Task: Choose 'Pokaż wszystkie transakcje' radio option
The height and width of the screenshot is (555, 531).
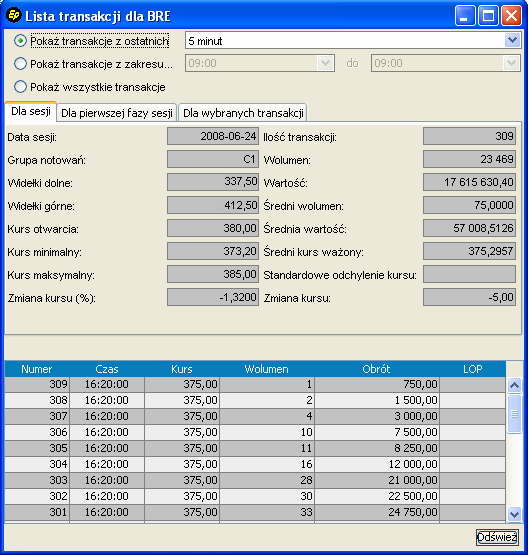Action: [21, 87]
